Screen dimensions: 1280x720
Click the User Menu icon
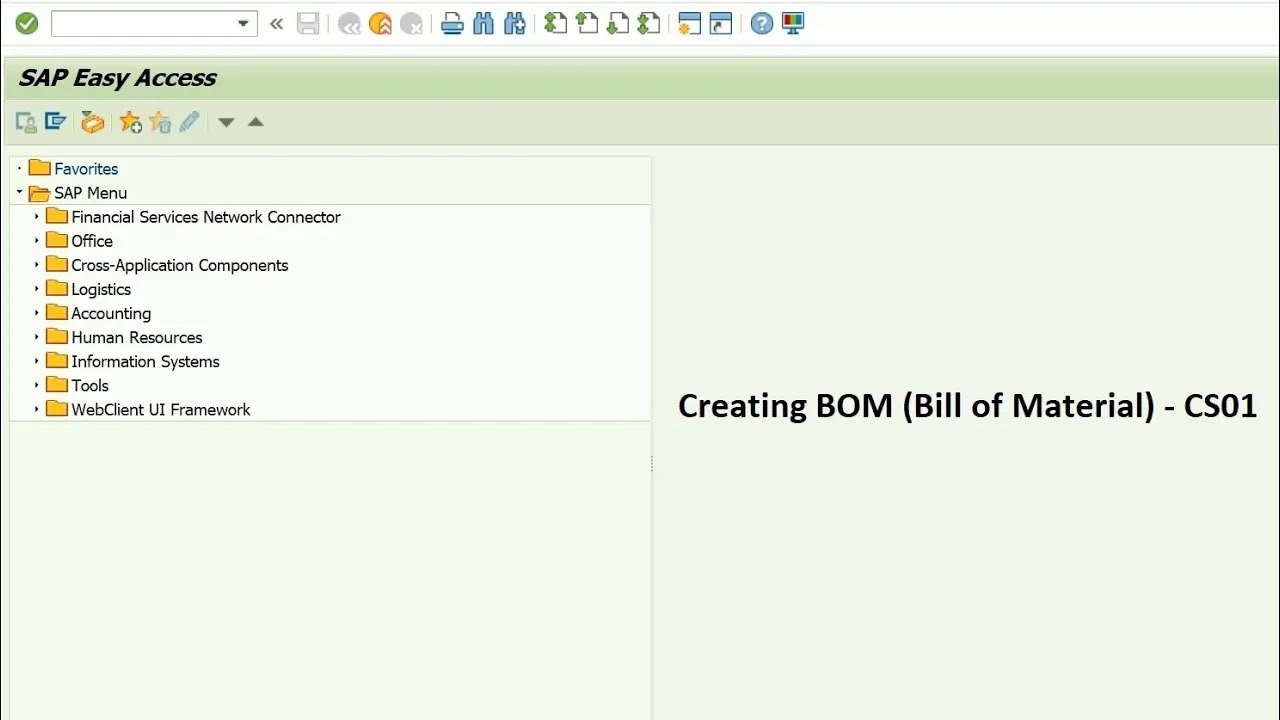26,122
